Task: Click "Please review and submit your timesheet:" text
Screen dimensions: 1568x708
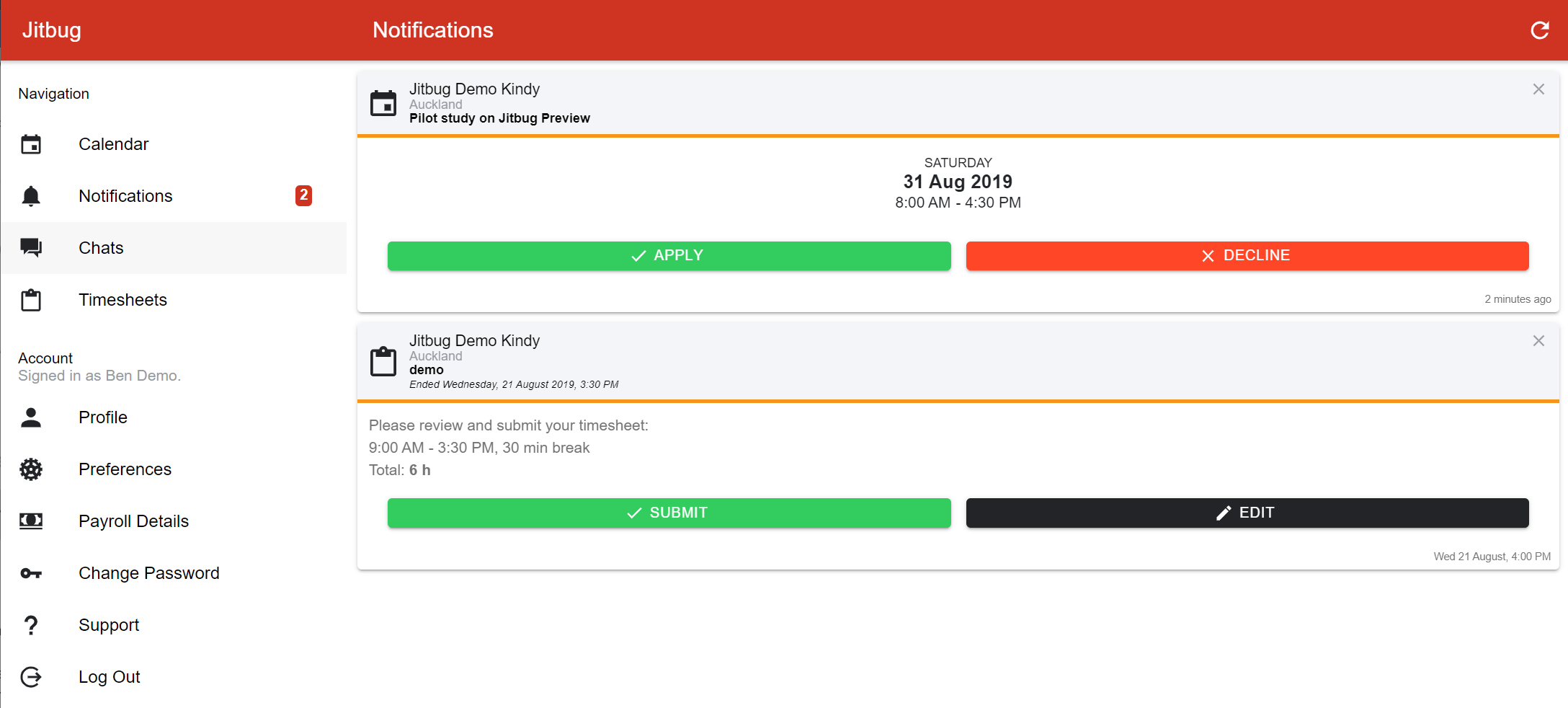Action: pos(509,425)
